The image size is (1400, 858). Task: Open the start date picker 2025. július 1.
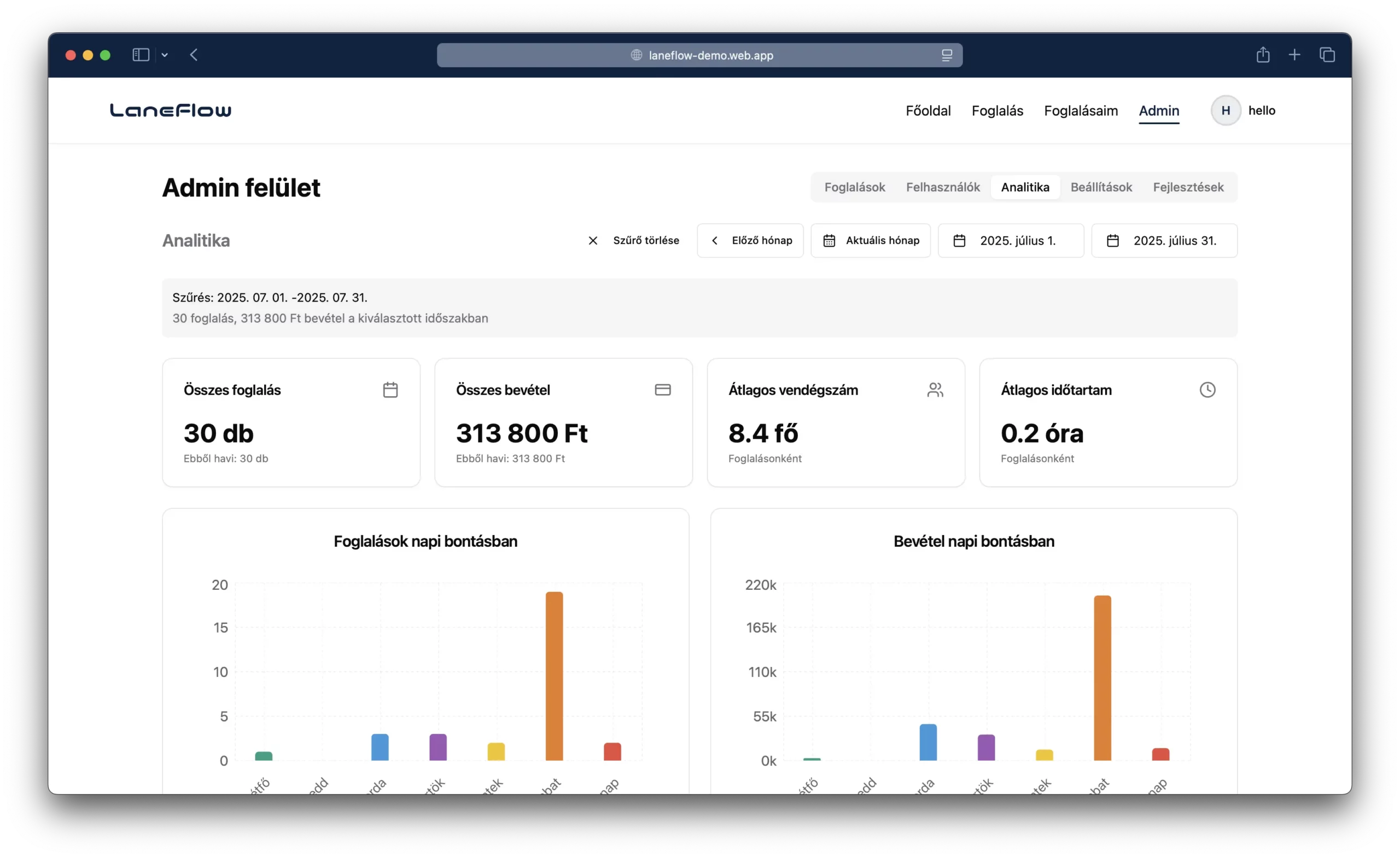click(x=1010, y=241)
